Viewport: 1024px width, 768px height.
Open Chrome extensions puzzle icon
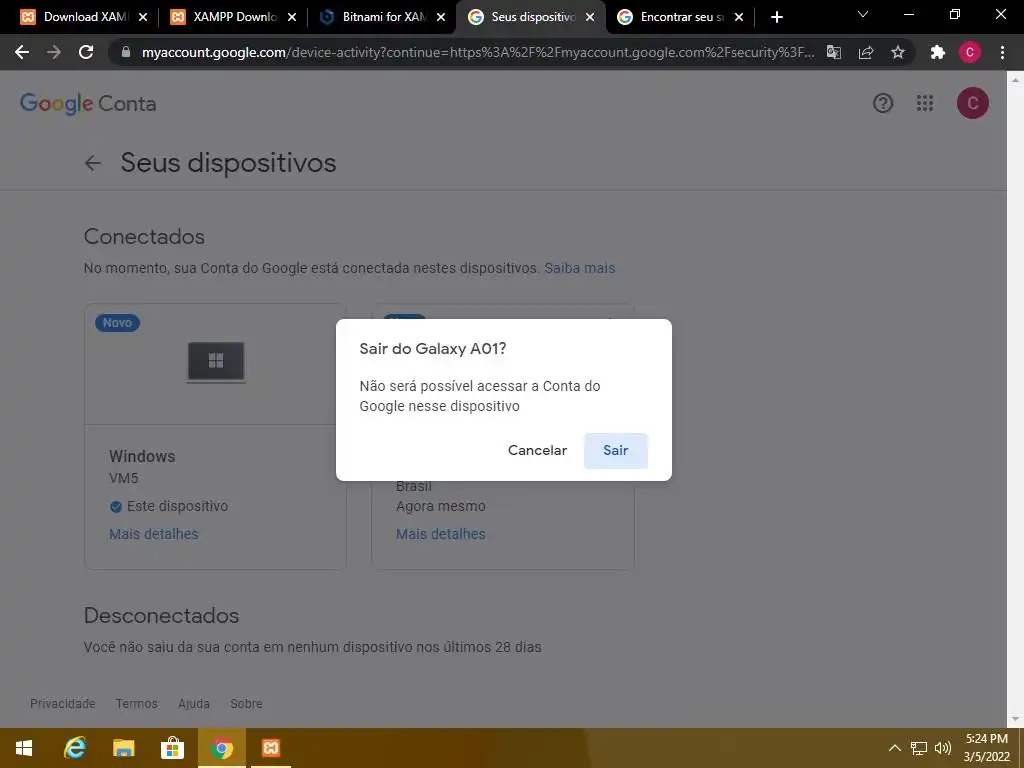pos(937,52)
